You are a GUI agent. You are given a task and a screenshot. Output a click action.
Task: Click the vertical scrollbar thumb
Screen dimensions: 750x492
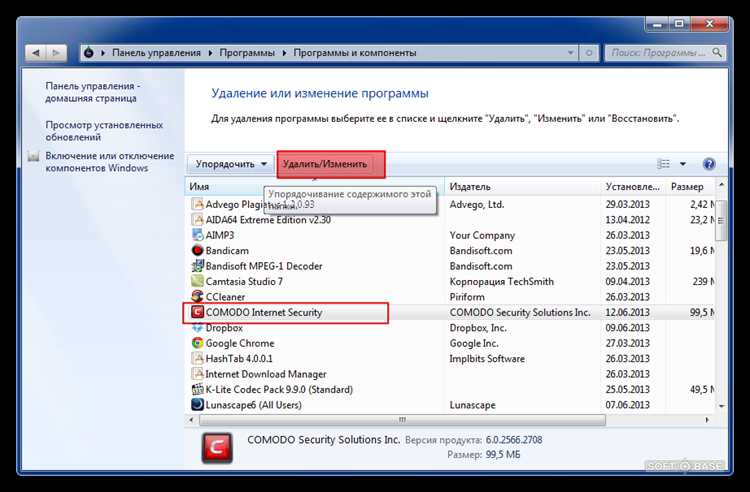point(721,220)
